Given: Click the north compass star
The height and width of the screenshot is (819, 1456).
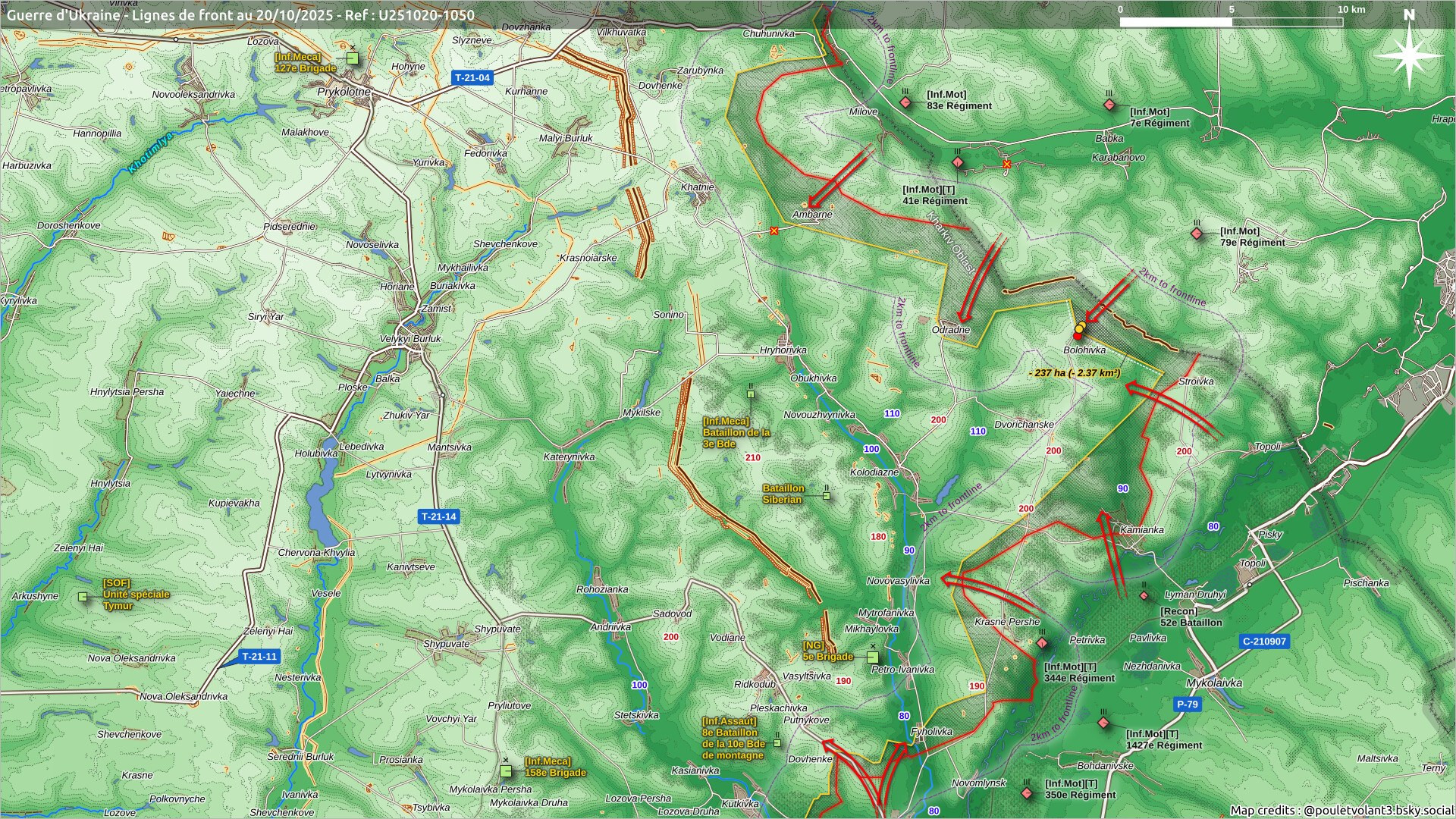Looking at the screenshot, I should click(x=1409, y=55).
